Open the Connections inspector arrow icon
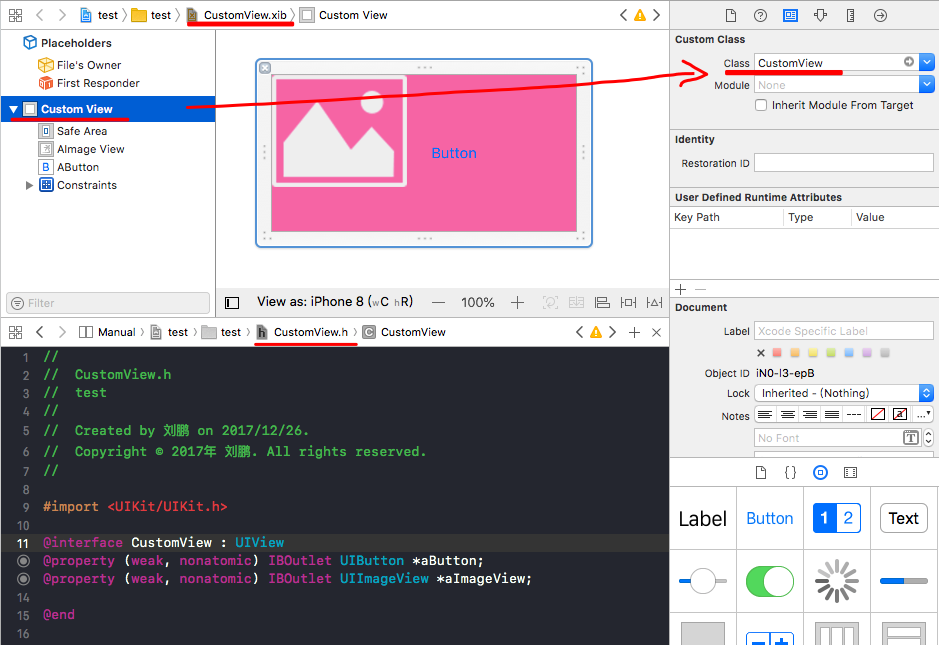Screen dimensions: 939x645 (880, 16)
